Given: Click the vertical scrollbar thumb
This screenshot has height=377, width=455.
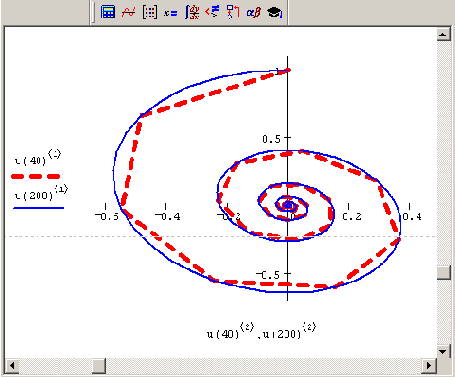Looking at the screenshot, I should pos(443,273).
